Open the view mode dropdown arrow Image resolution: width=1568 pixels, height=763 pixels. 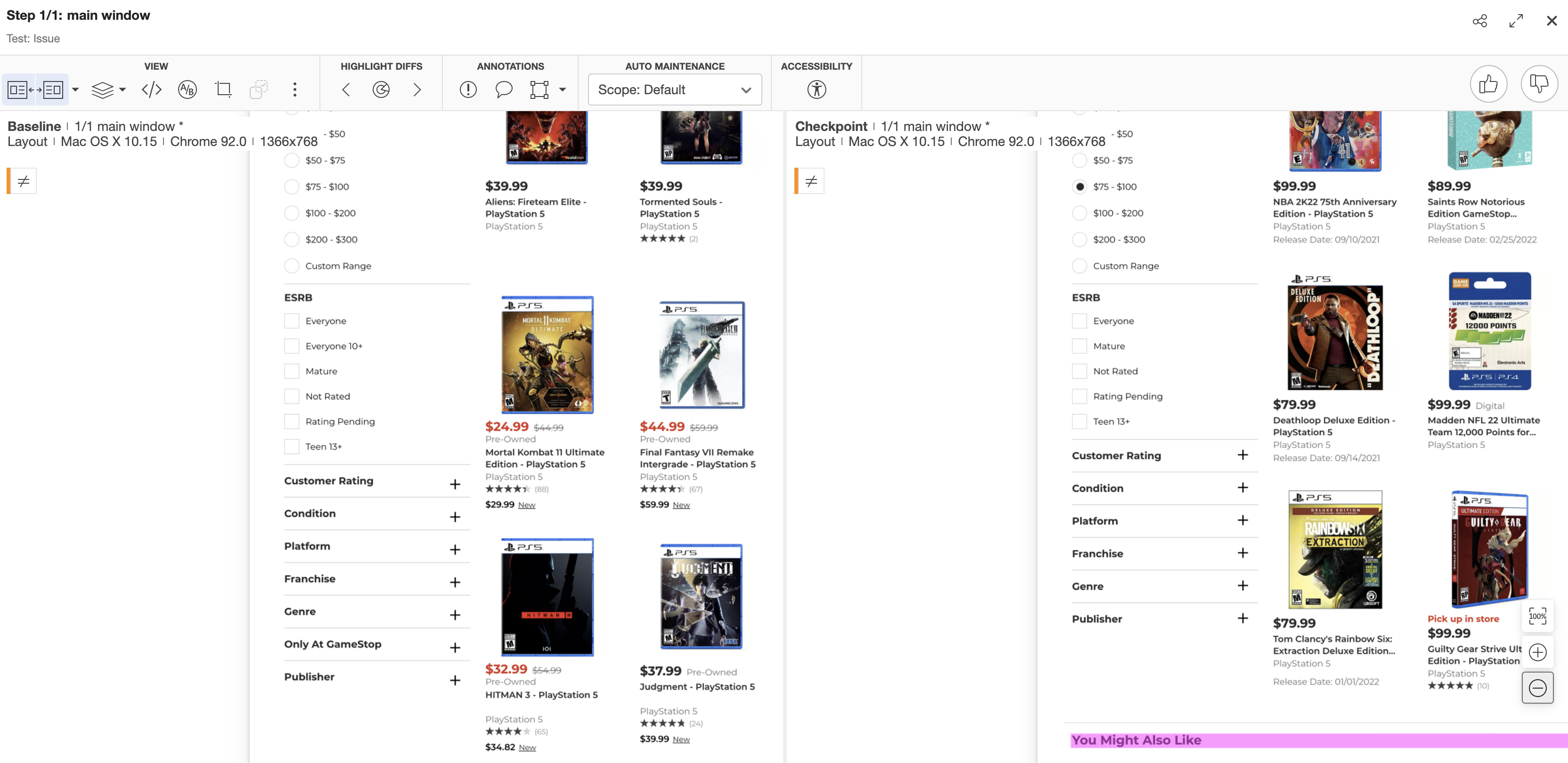coord(75,90)
